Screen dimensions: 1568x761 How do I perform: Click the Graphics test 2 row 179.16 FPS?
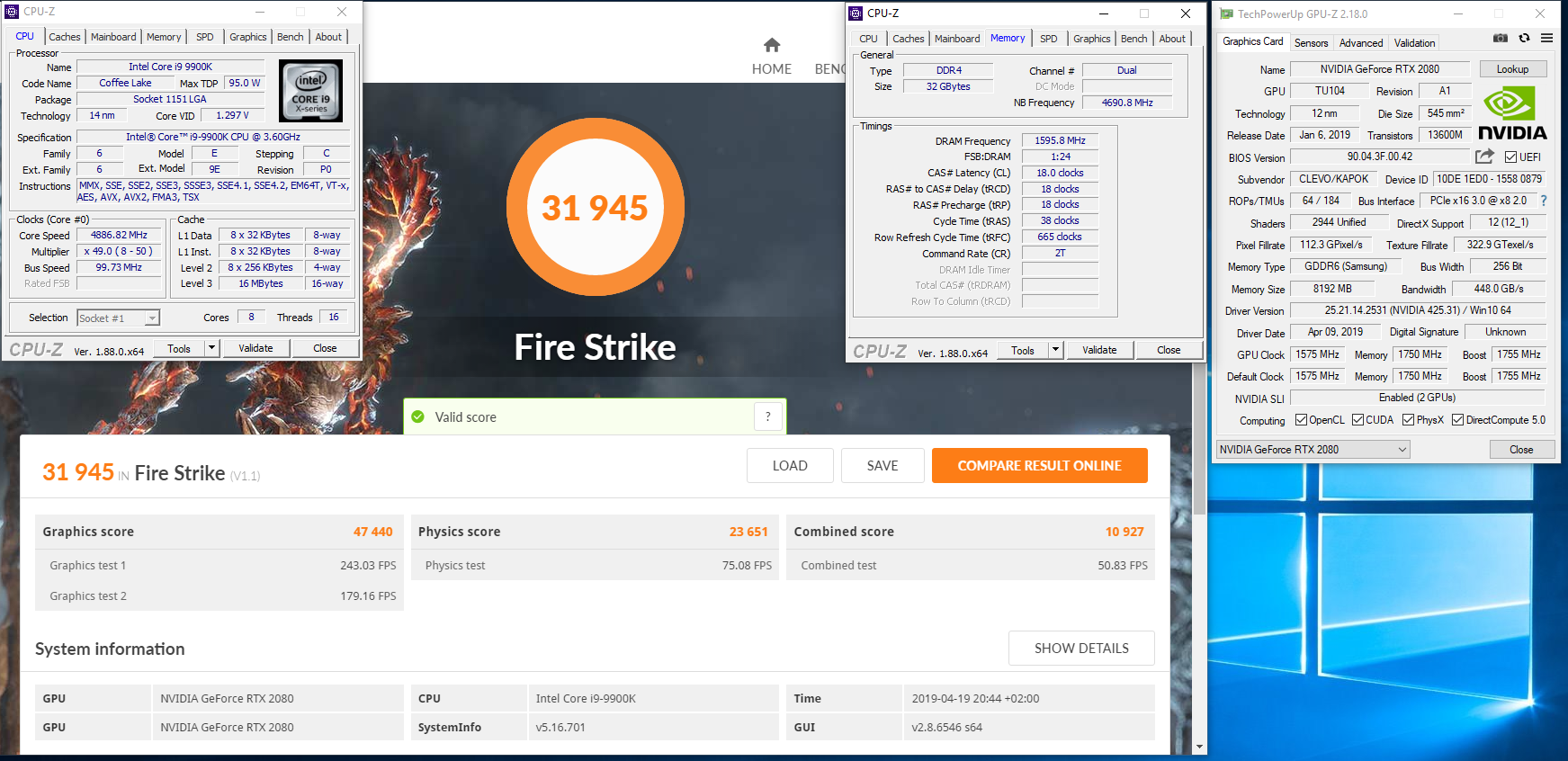[220, 595]
